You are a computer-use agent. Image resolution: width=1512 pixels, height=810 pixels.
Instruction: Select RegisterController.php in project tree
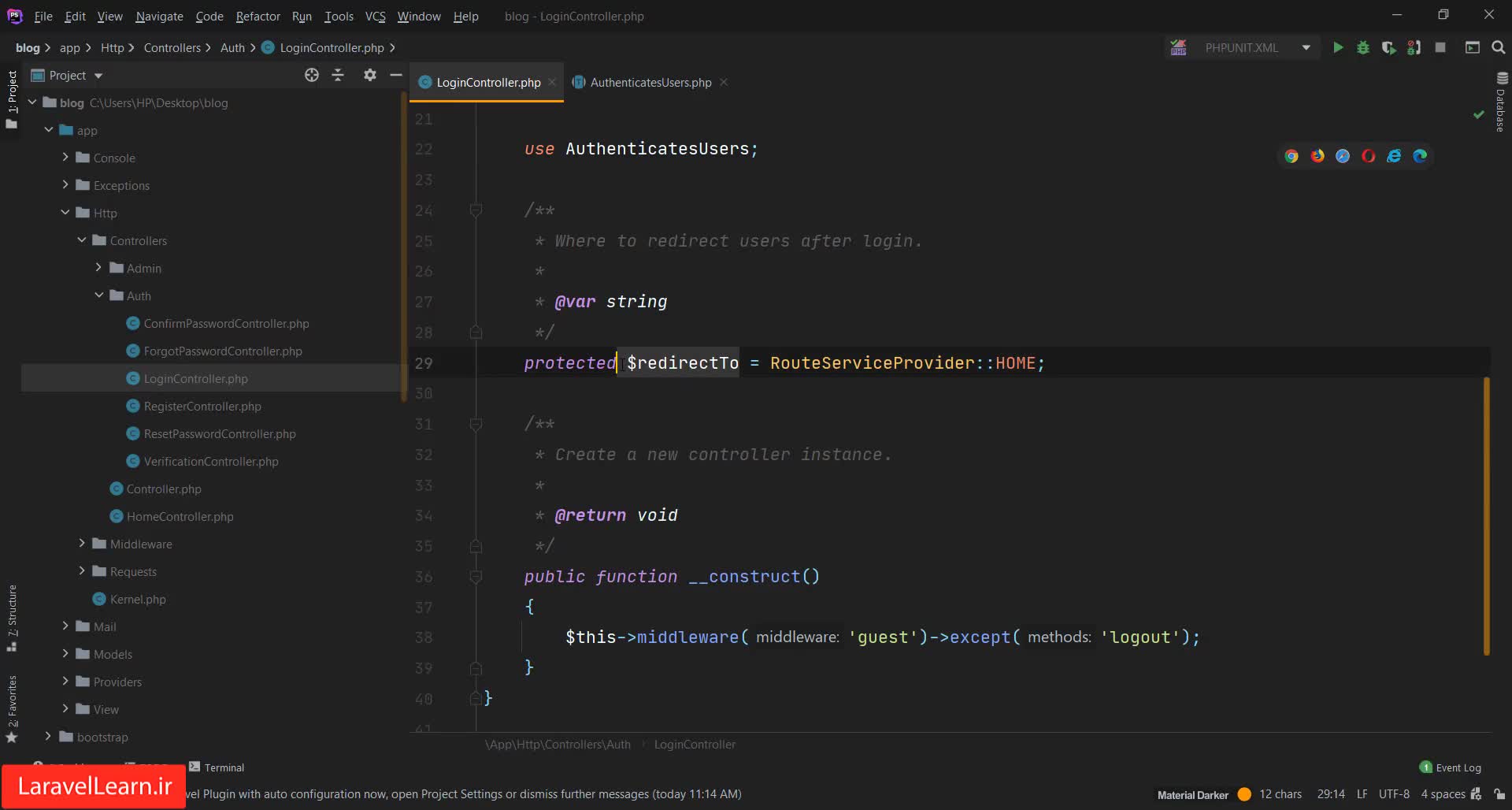tap(202, 407)
